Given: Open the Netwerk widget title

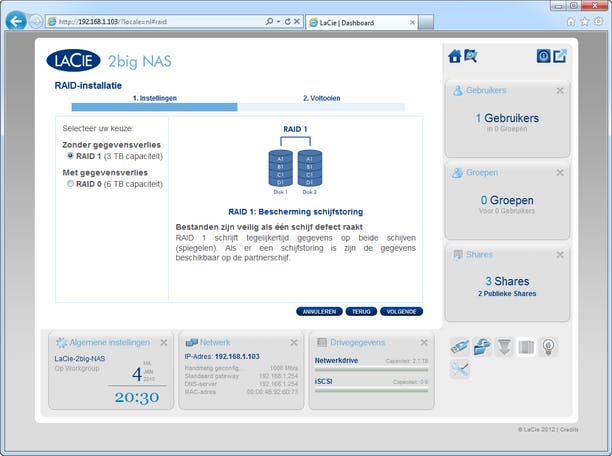Looking at the screenshot, I should click(x=215, y=342).
